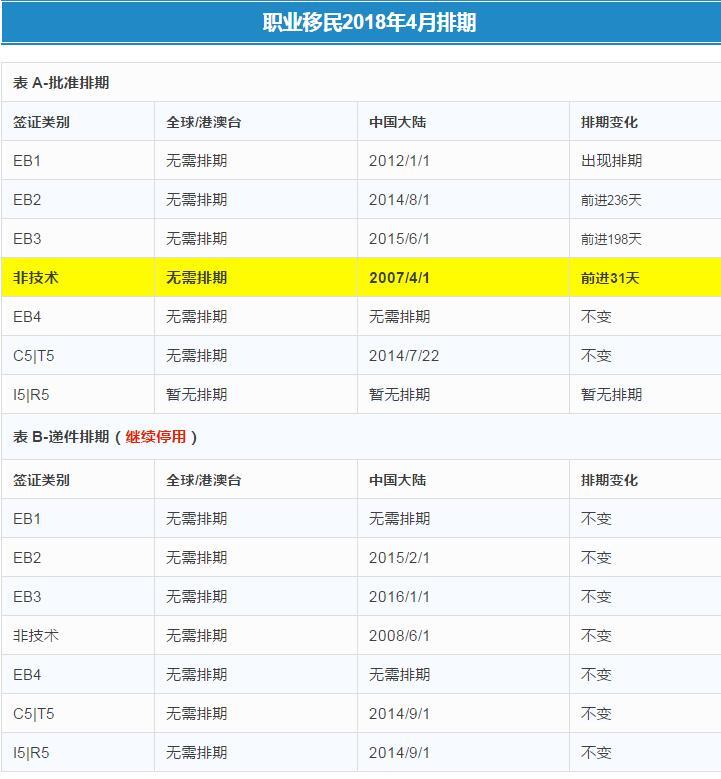Click 不变 in Table A EB4 row
Image resolution: width=721 pixels, height=779 pixels.
click(x=596, y=316)
